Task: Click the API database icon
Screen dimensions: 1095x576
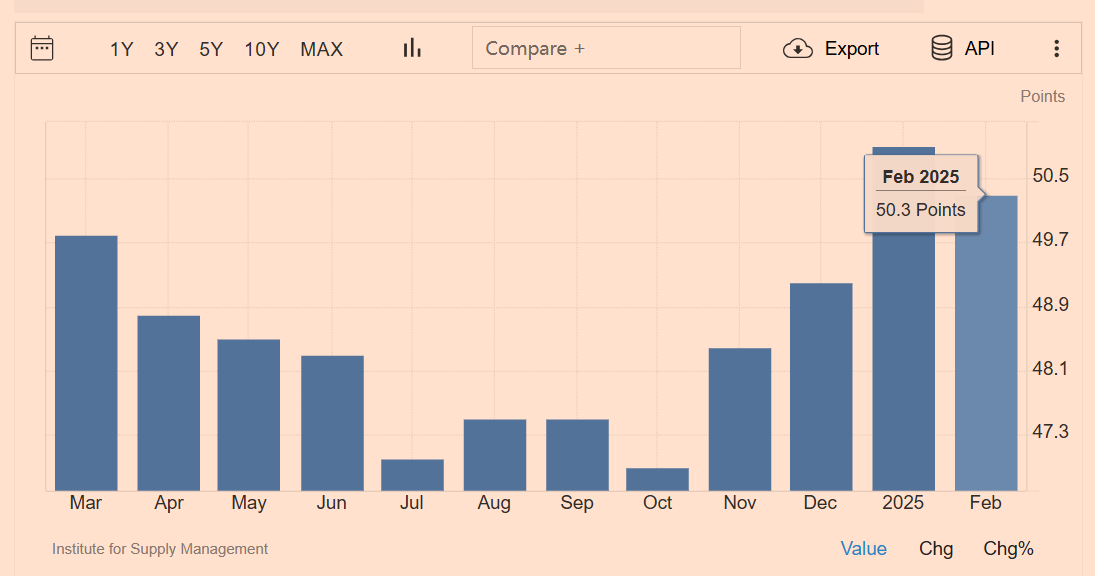Action: [941, 48]
